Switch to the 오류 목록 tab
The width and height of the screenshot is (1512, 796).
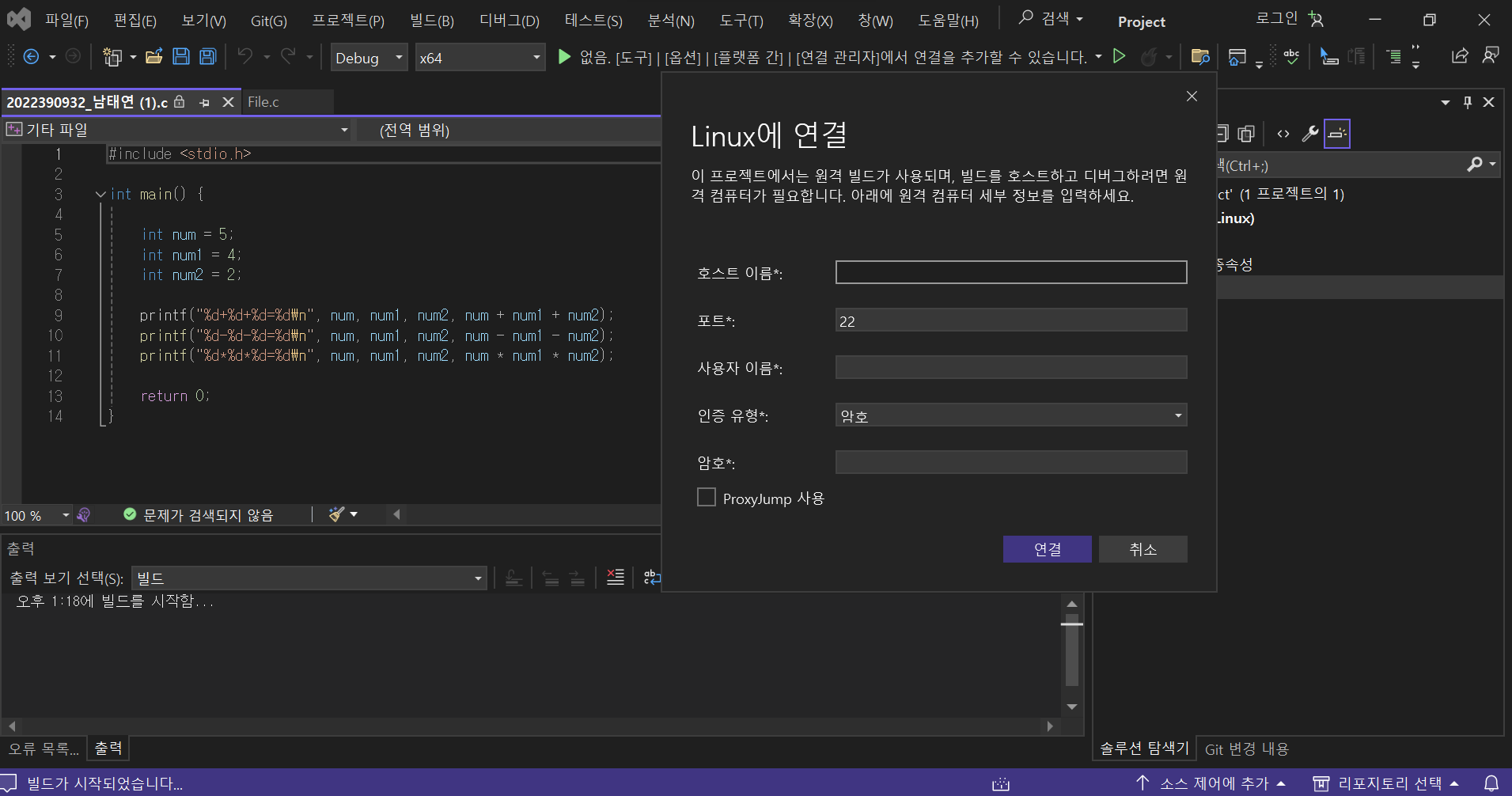pyautogui.click(x=44, y=749)
